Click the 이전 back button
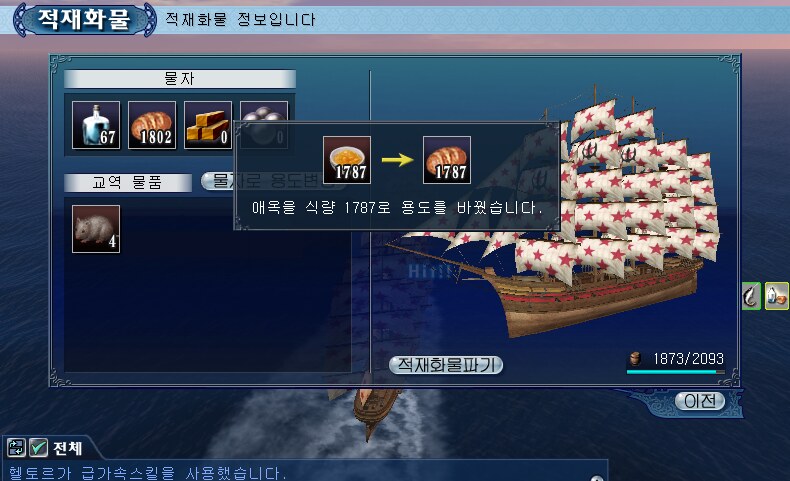The height and width of the screenshot is (481, 790). (x=700, y=401)
